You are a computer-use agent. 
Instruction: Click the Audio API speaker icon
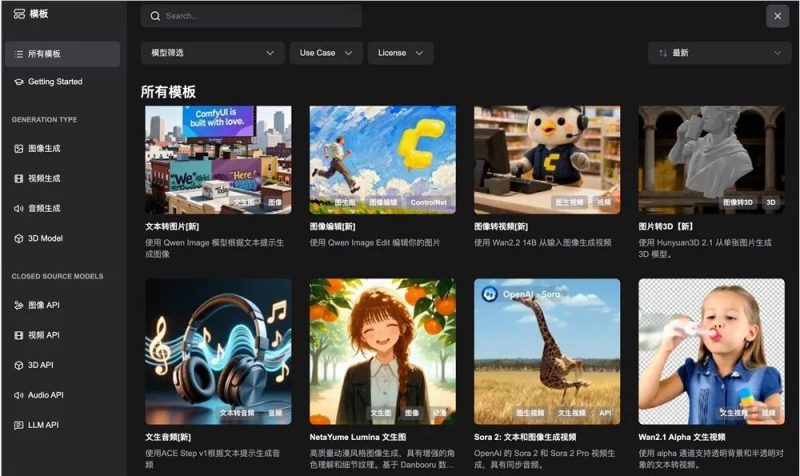point(19,395)
